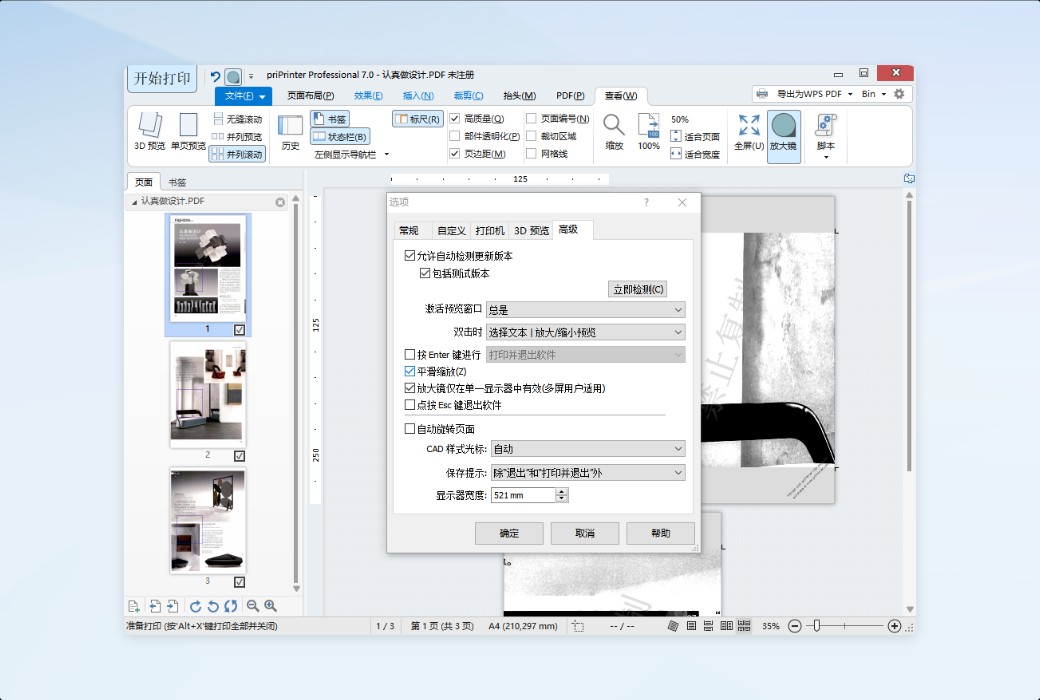The height and width of the screenshot is (700, 1040).
Task: Toggle 并列滚动 side-by-side scrolling
Action: click(237, 154)
